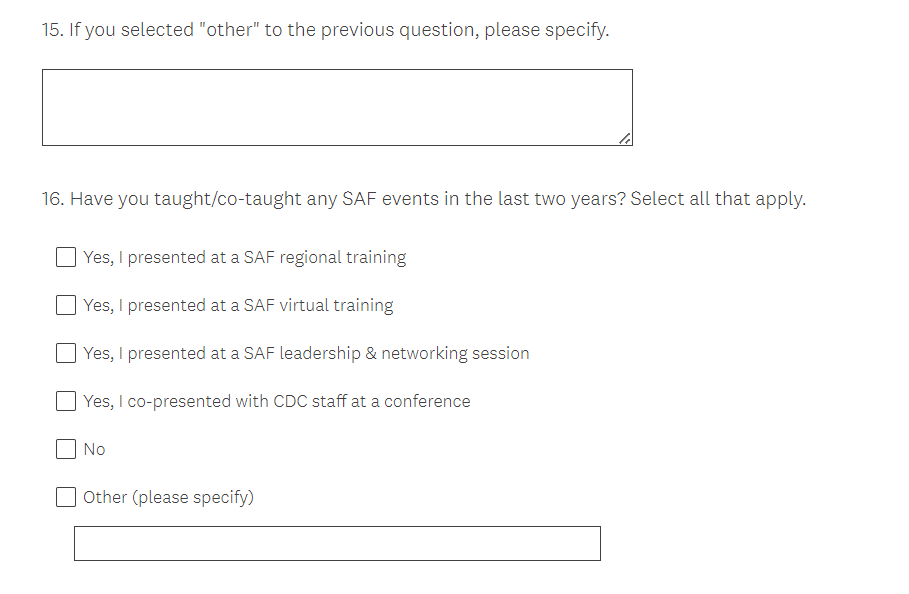This screenshot has height=594, width=909.
Task: Check the co-presented with CDC staff box
Action: pyautogui.click(x=66, y=401)
